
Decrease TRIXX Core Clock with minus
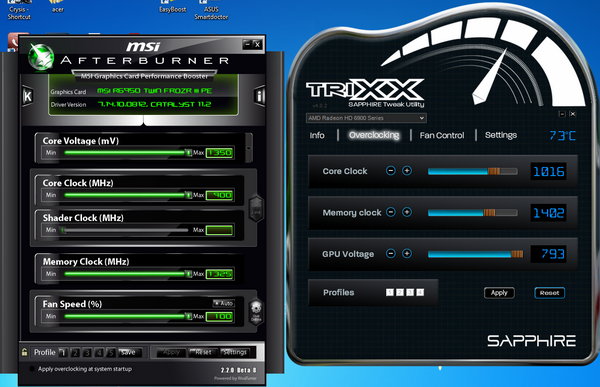click(391, 171)
